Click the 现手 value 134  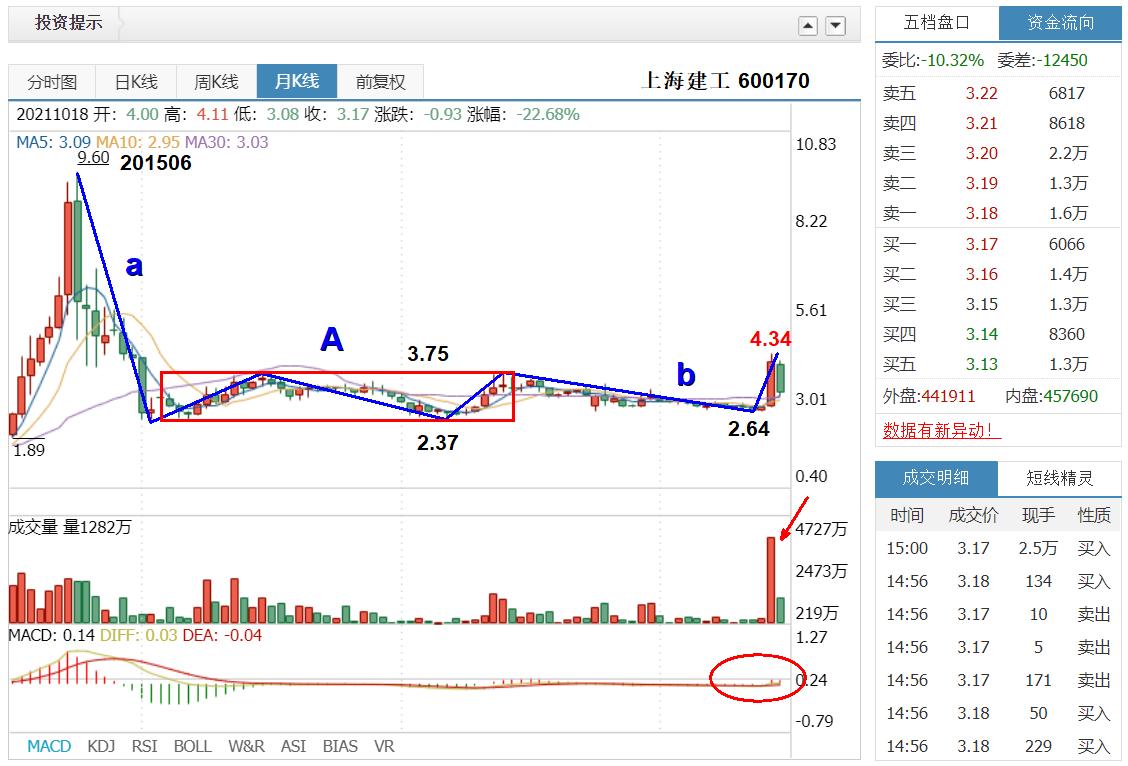coord(1038,581)
